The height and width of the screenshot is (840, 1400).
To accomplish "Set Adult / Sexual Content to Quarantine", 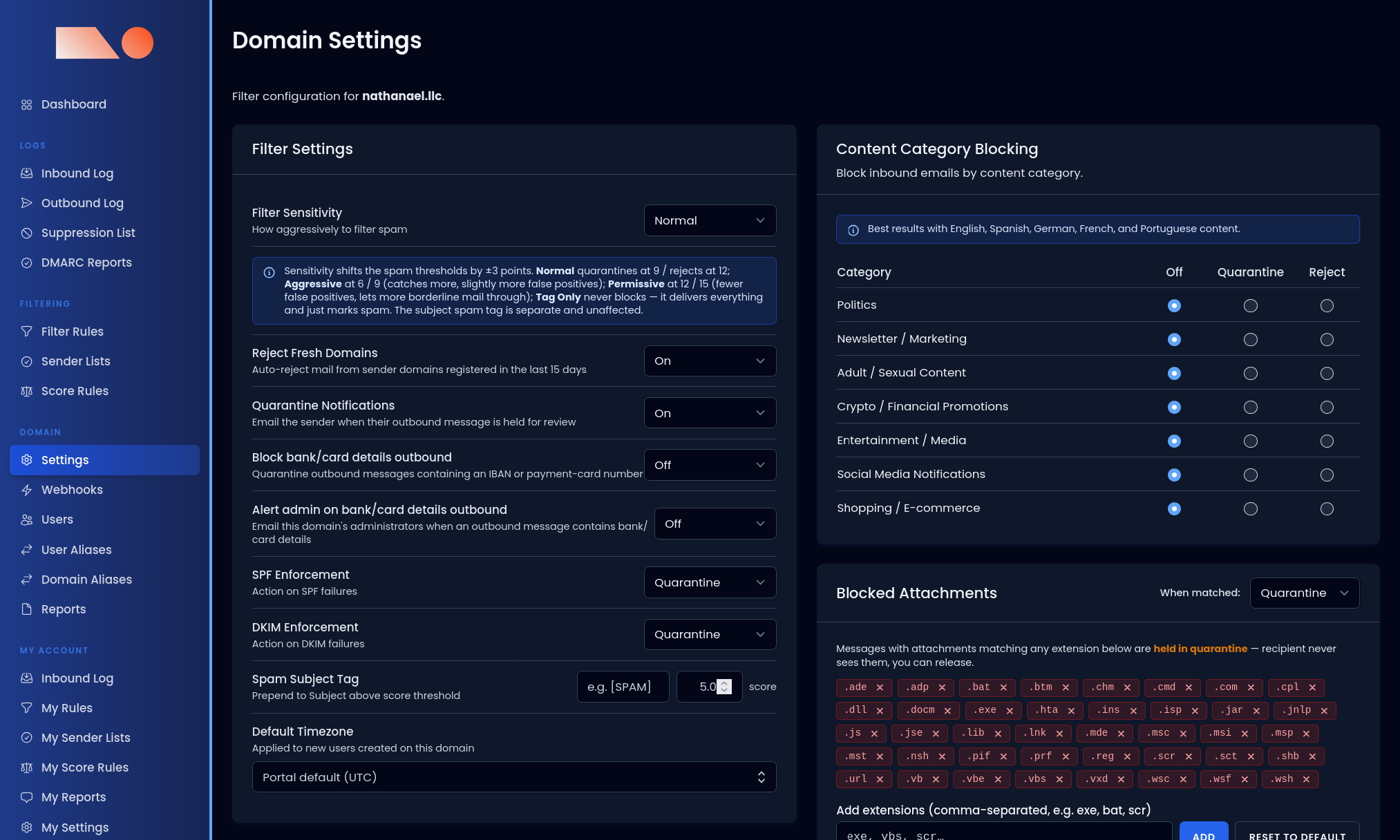I will [1251, 373].
